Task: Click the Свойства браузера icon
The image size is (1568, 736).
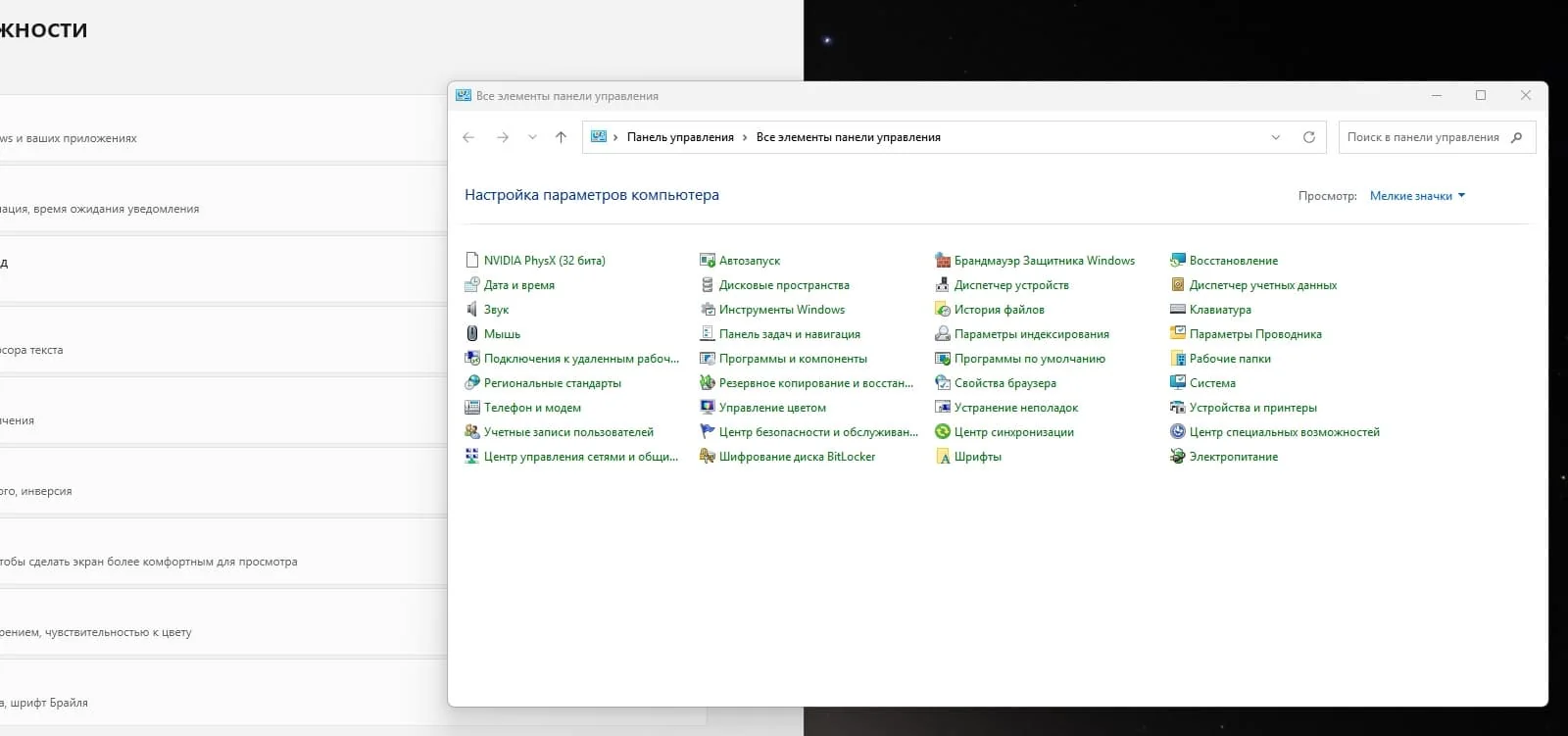Action: point(943,383)
